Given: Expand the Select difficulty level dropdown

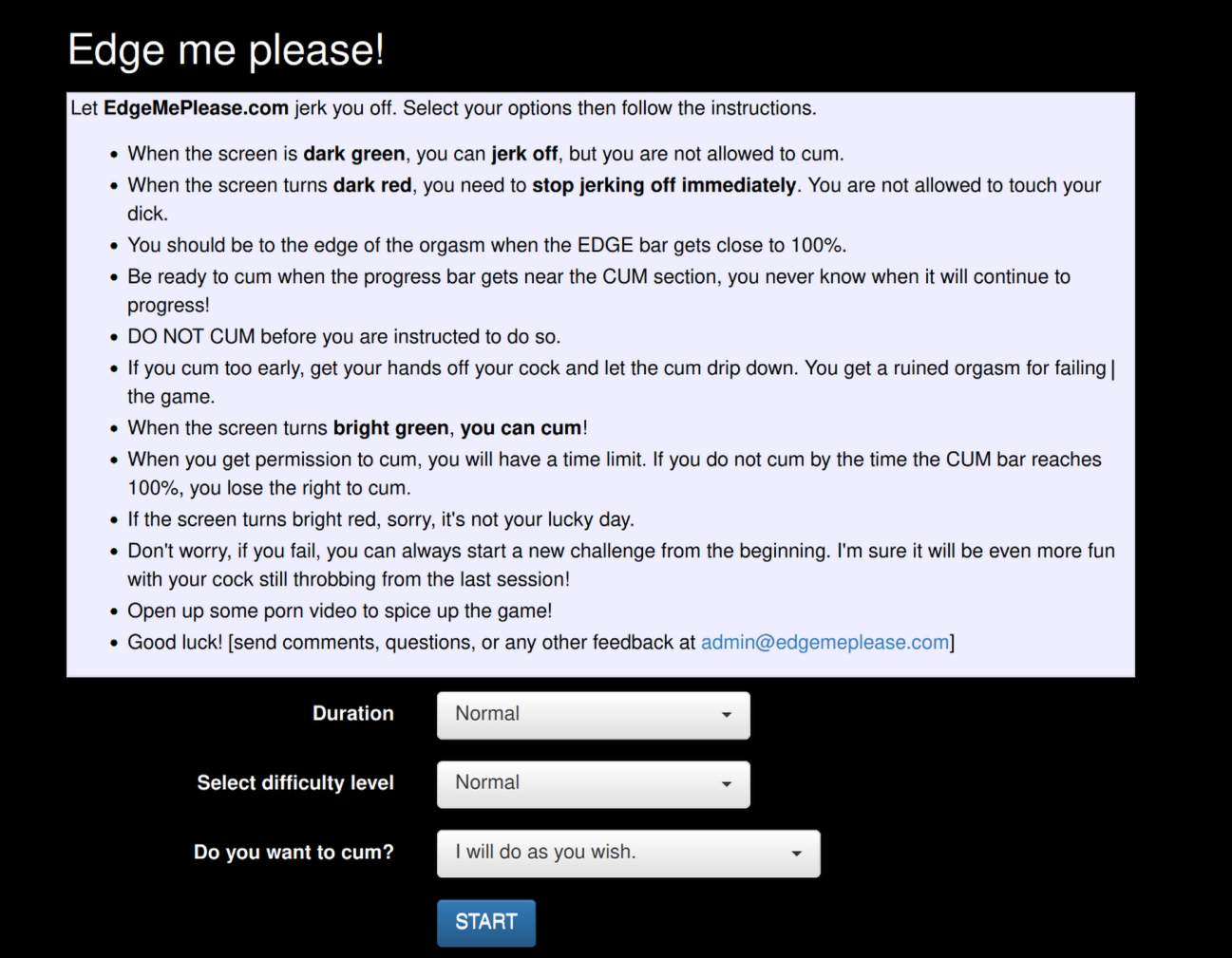Looking at the screenshot, I should point(593,784).
